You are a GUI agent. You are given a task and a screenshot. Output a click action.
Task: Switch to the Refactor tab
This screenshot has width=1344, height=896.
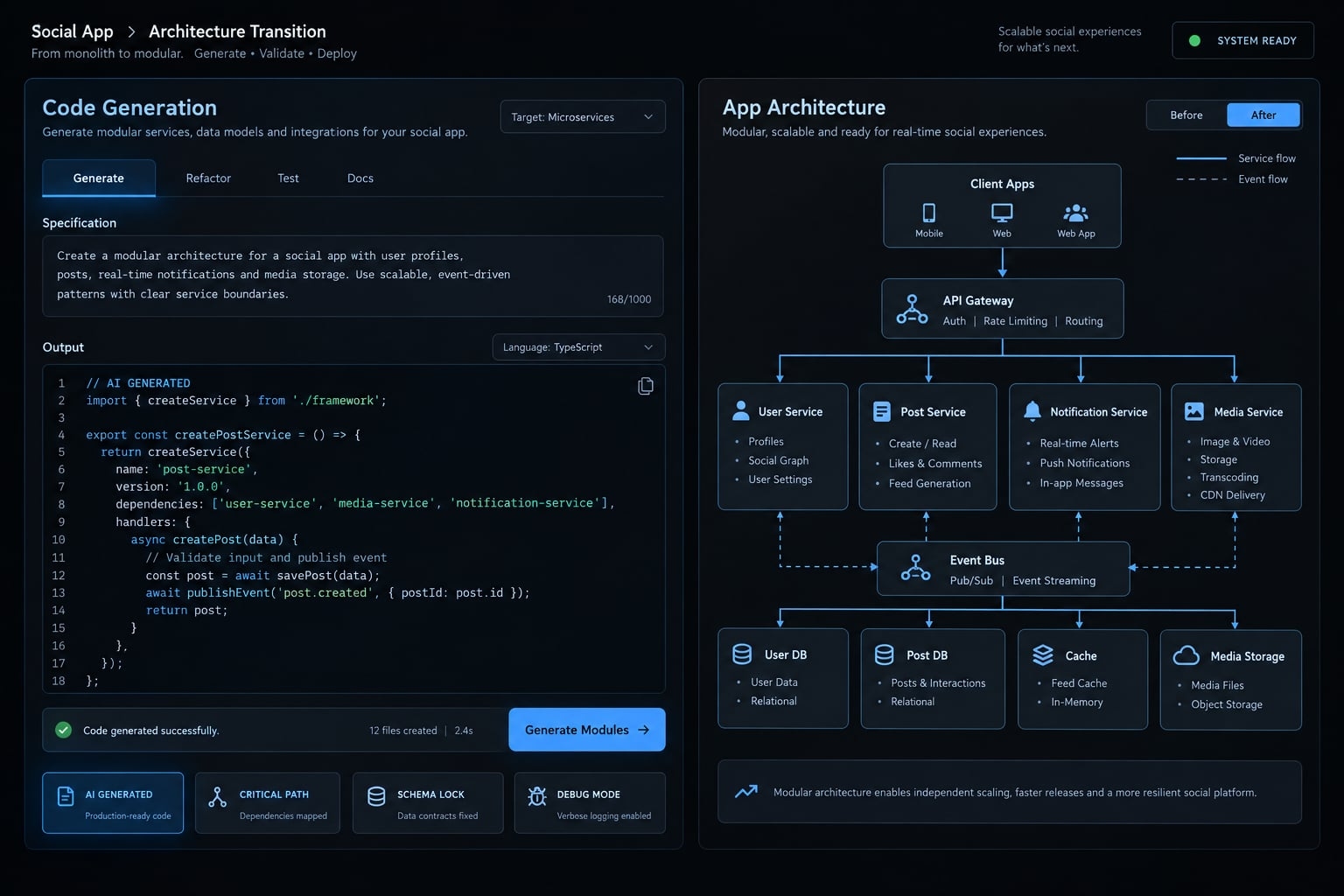(208, 178)
